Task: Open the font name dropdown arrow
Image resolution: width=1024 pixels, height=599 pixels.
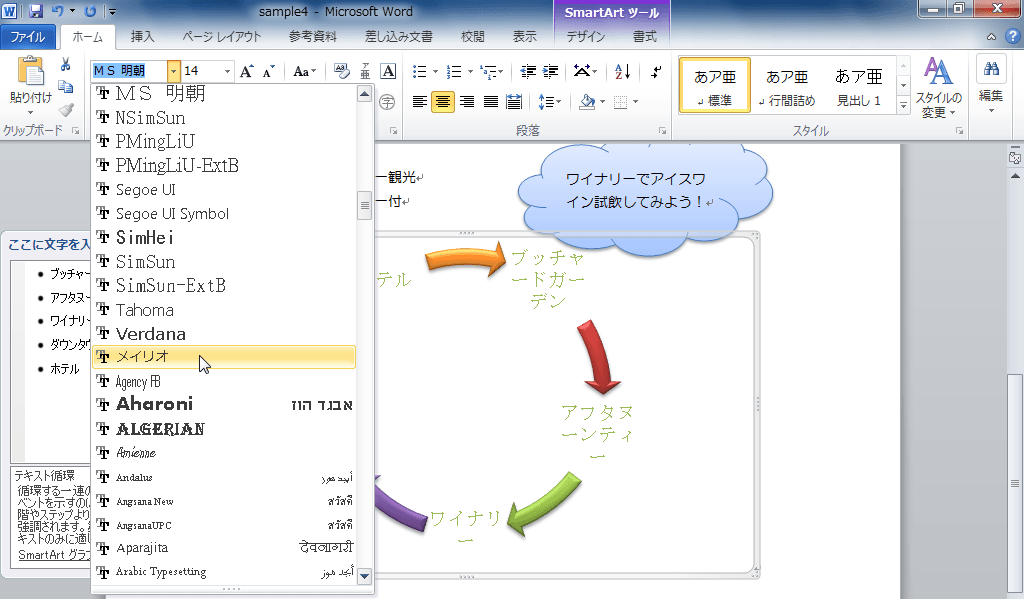Action: coord(173,71)
